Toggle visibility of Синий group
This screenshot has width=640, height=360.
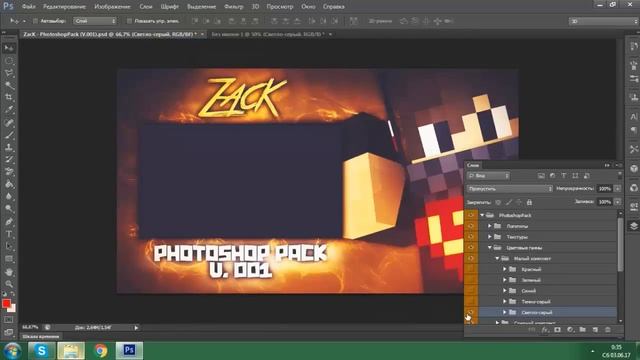[x=471, y=291]
